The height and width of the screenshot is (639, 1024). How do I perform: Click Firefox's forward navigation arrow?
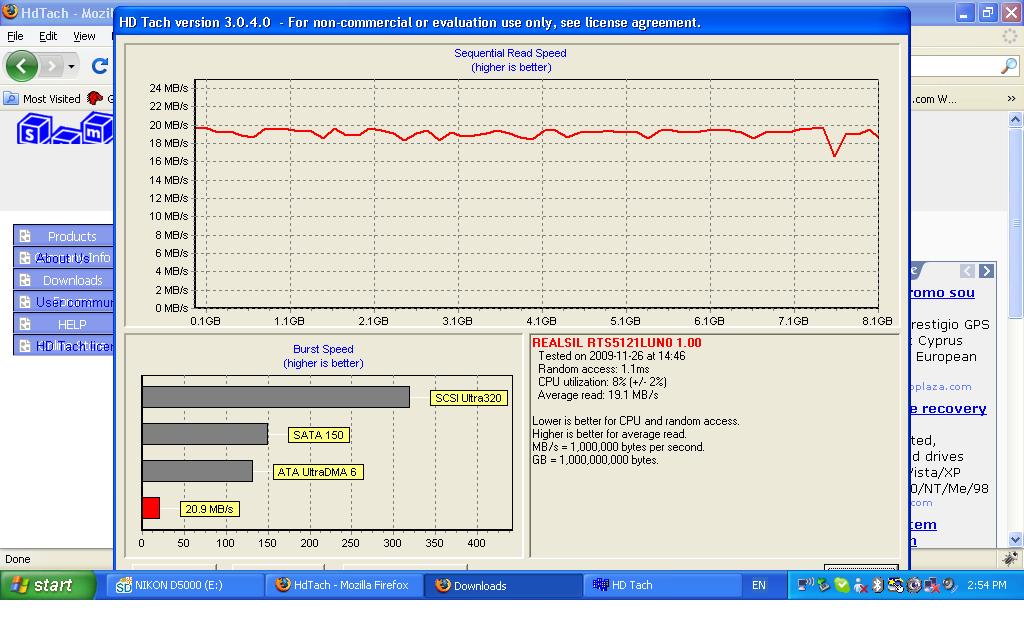51,66
